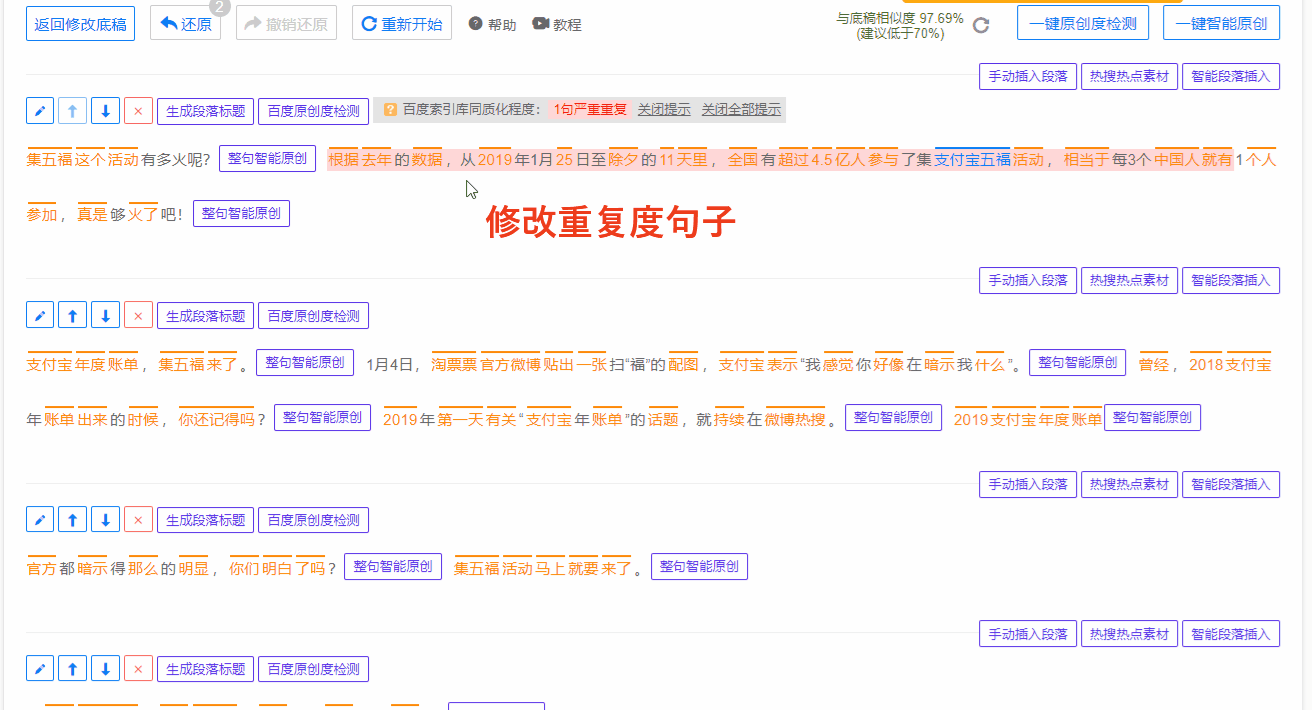Click the red × delete icon of the bottom paragraph
This screenshot has height=710, width=1312.
[138, 669]
